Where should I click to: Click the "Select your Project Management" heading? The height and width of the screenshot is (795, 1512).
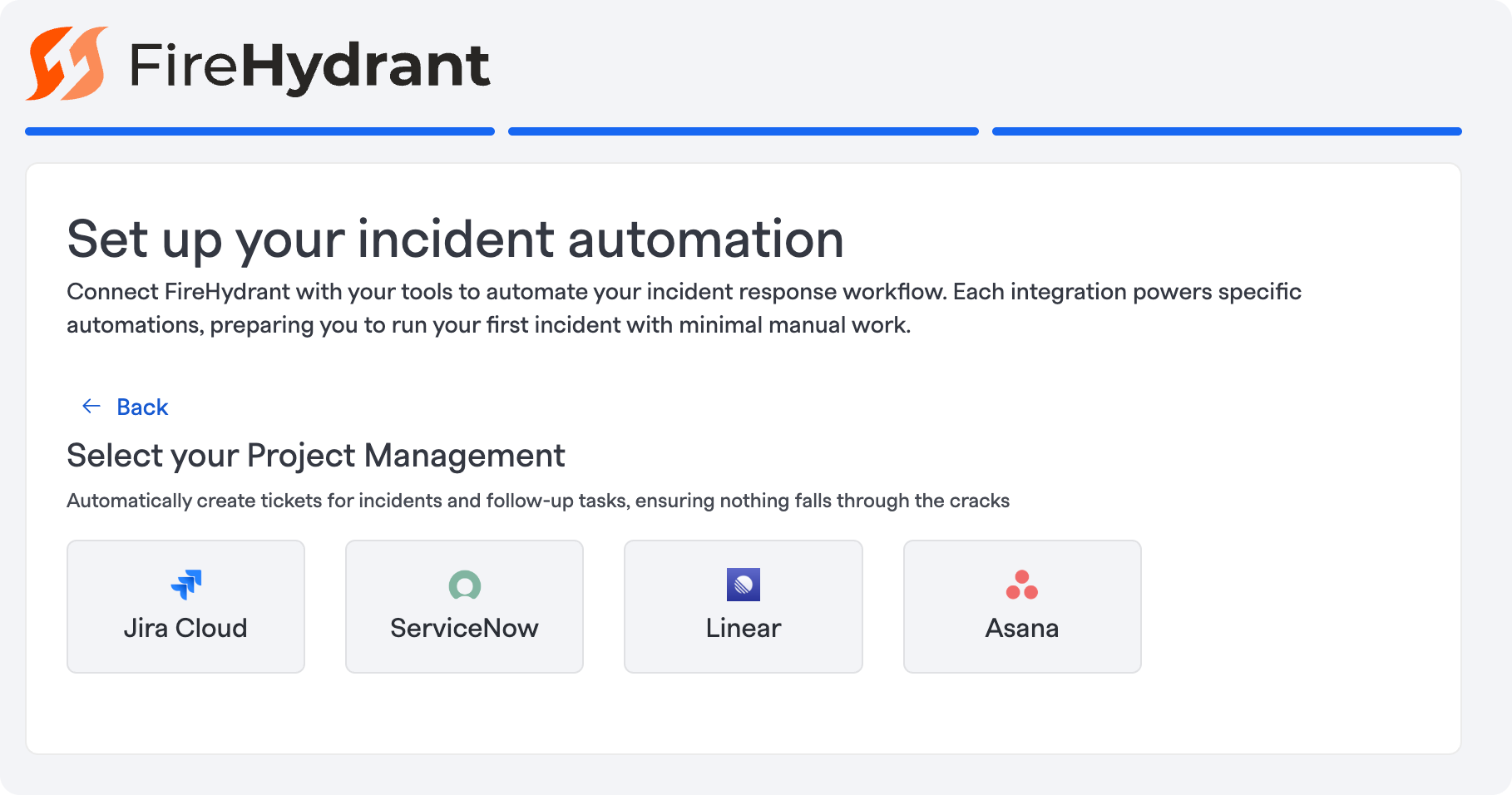(x=316, y=456)
